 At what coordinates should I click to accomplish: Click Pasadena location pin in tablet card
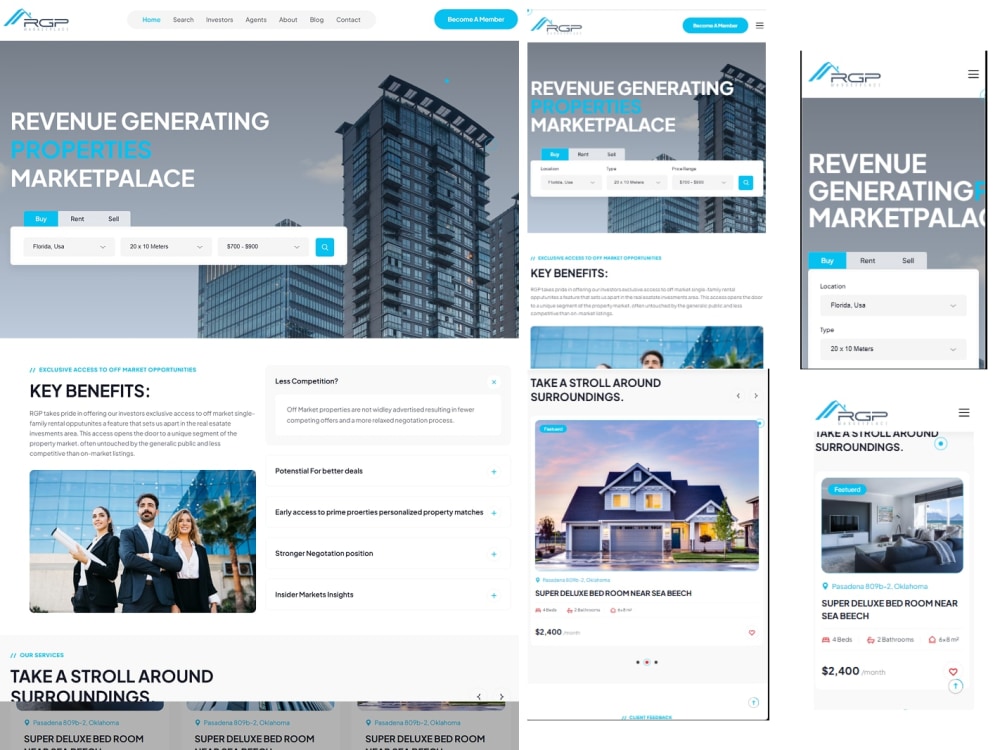pyautogui.click(x=538, y=580)
